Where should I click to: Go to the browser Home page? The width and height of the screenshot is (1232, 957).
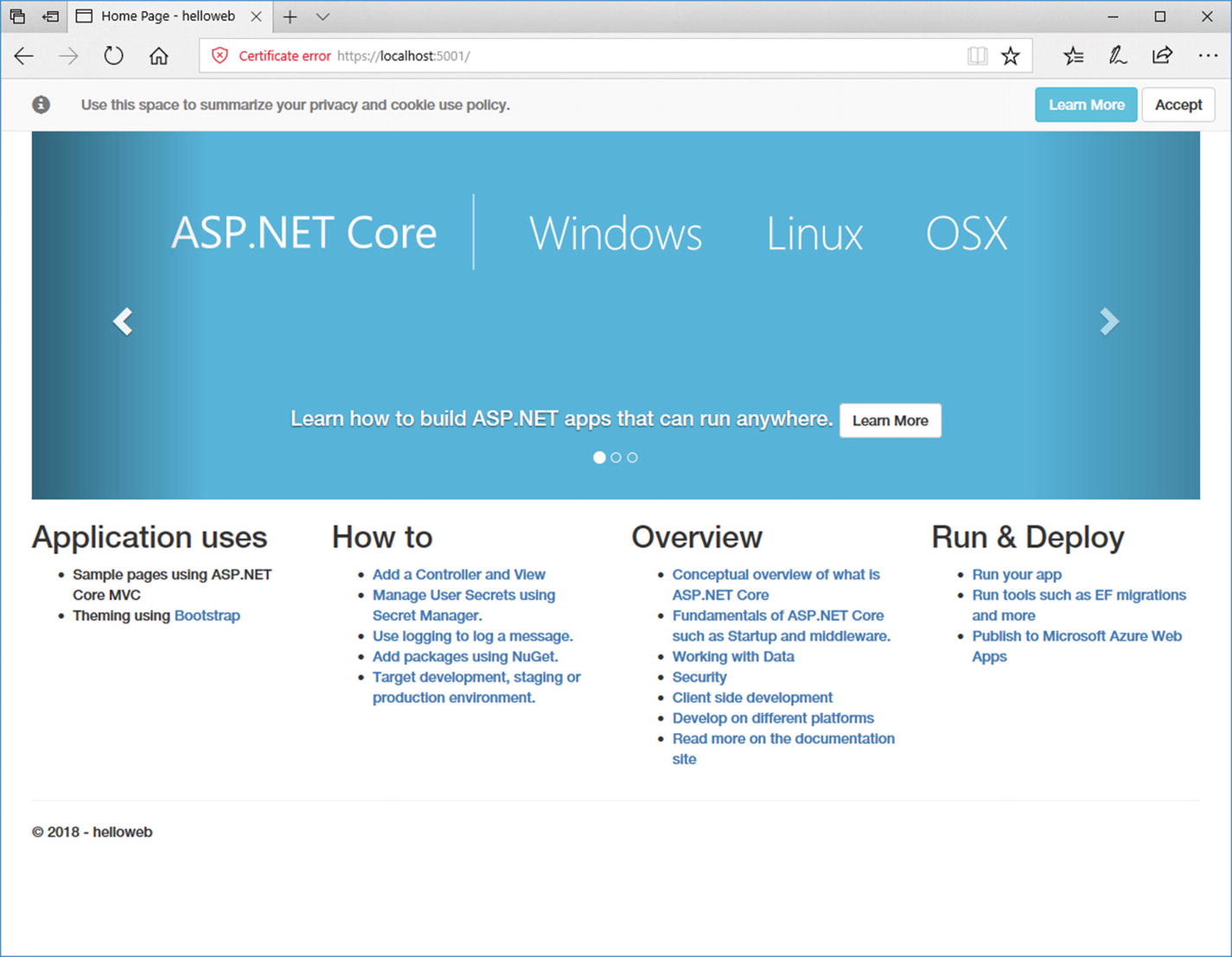(158, 56)
